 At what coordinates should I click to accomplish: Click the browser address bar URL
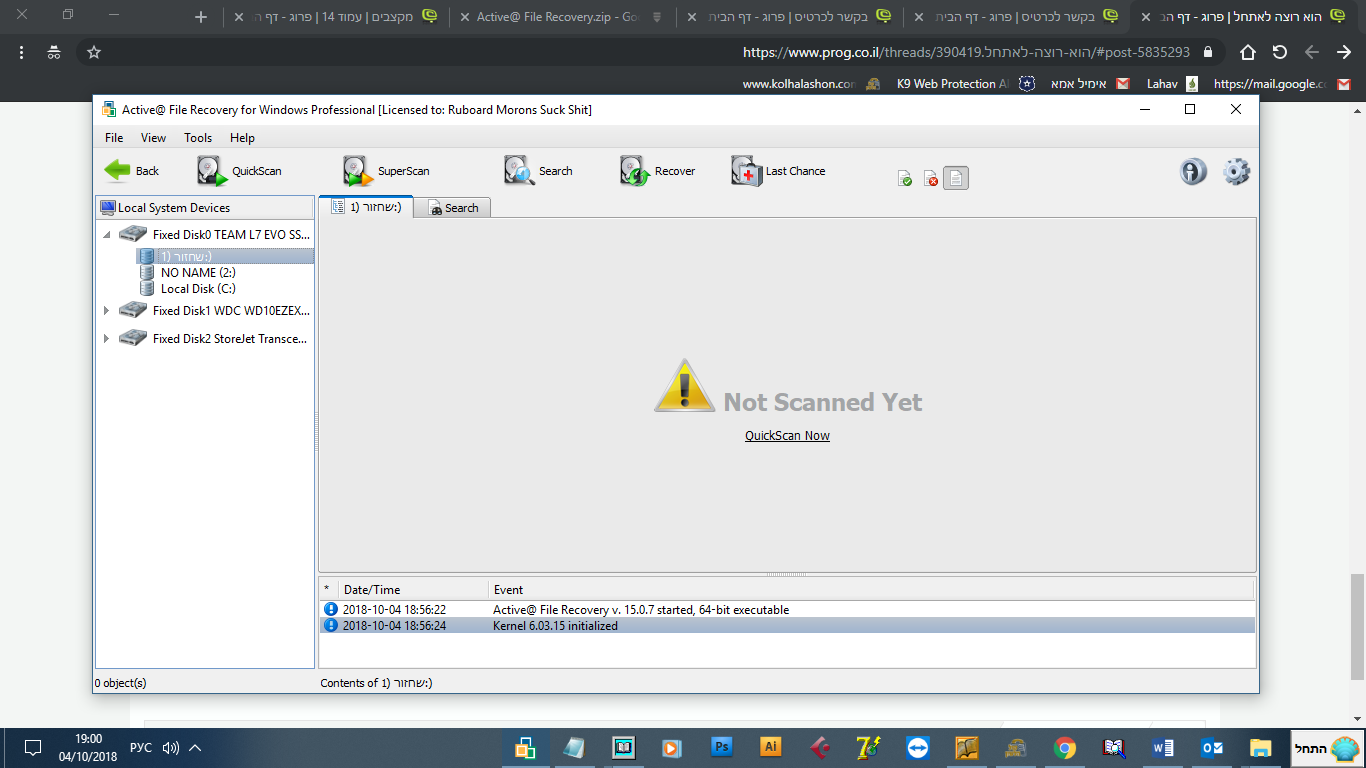[x=966, y=52]
